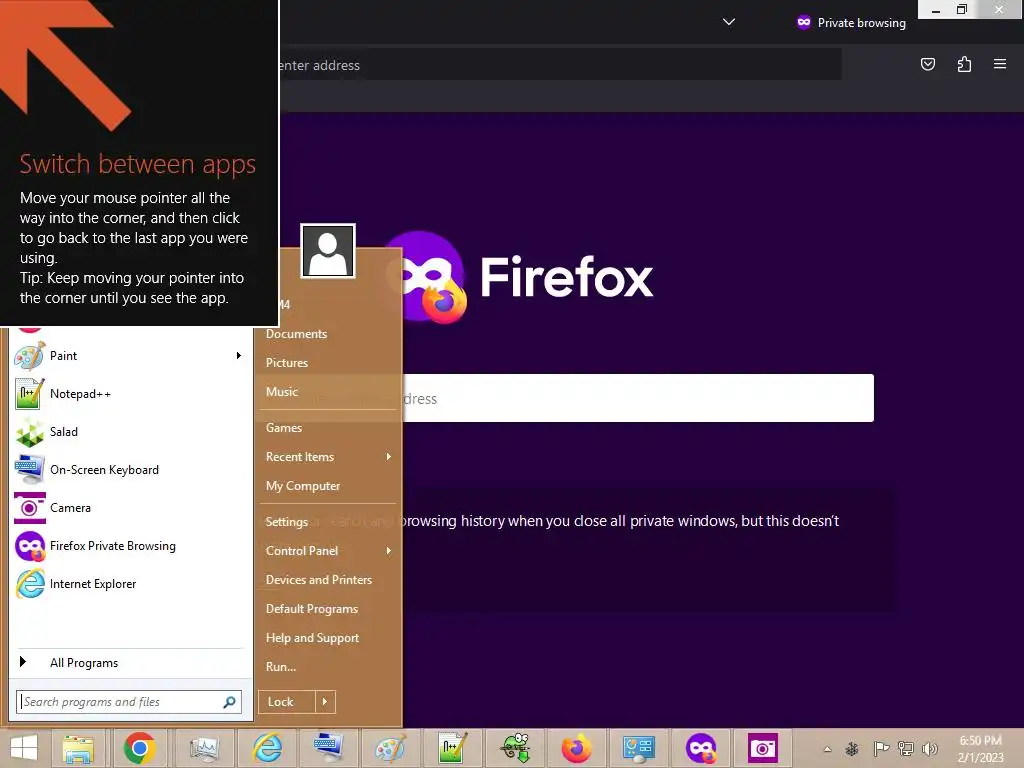Launch Firefox Private Browsing from Start menu
Screen dimensions: 1024x768
tap(129, 546)
